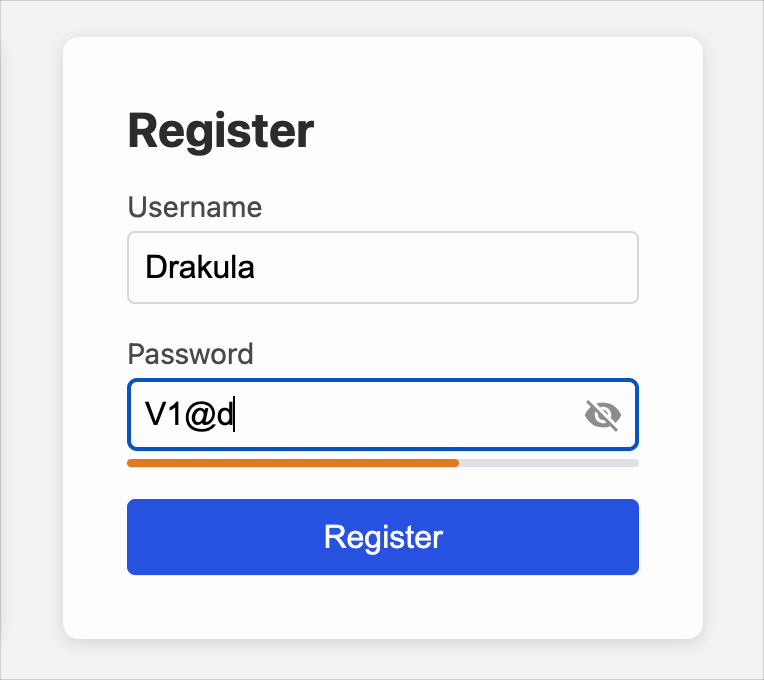Click the Register submit button

point(382,537)
